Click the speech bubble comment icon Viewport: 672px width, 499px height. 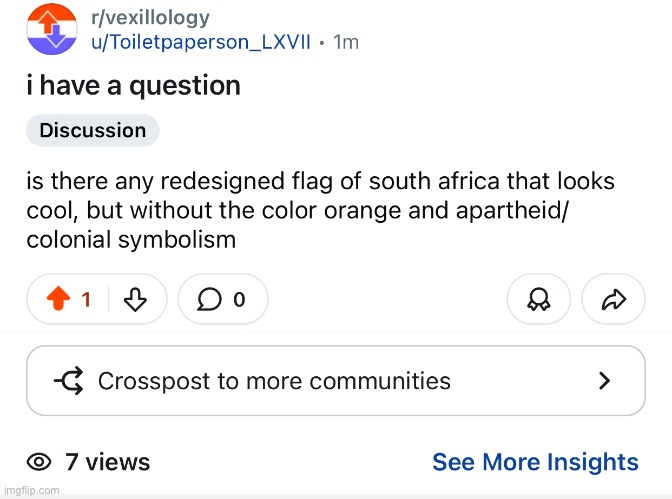tap(209, 299)
